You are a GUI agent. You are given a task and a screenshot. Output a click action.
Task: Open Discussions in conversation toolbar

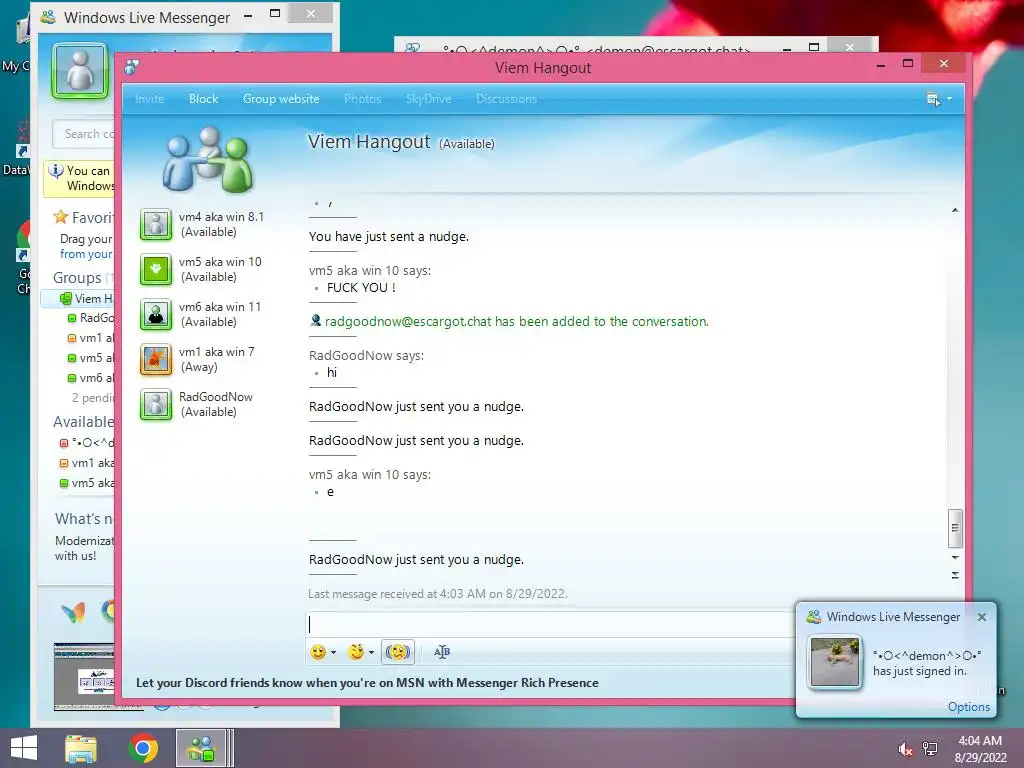[x=506, y=99]
